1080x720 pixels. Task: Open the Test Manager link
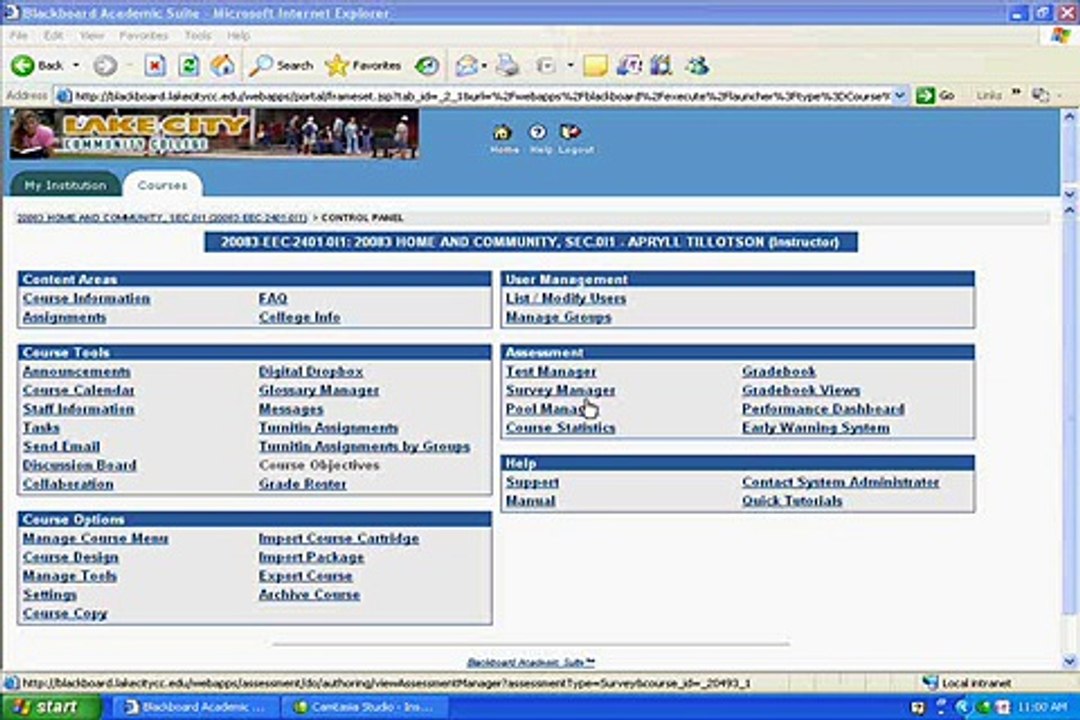point(551,371)
